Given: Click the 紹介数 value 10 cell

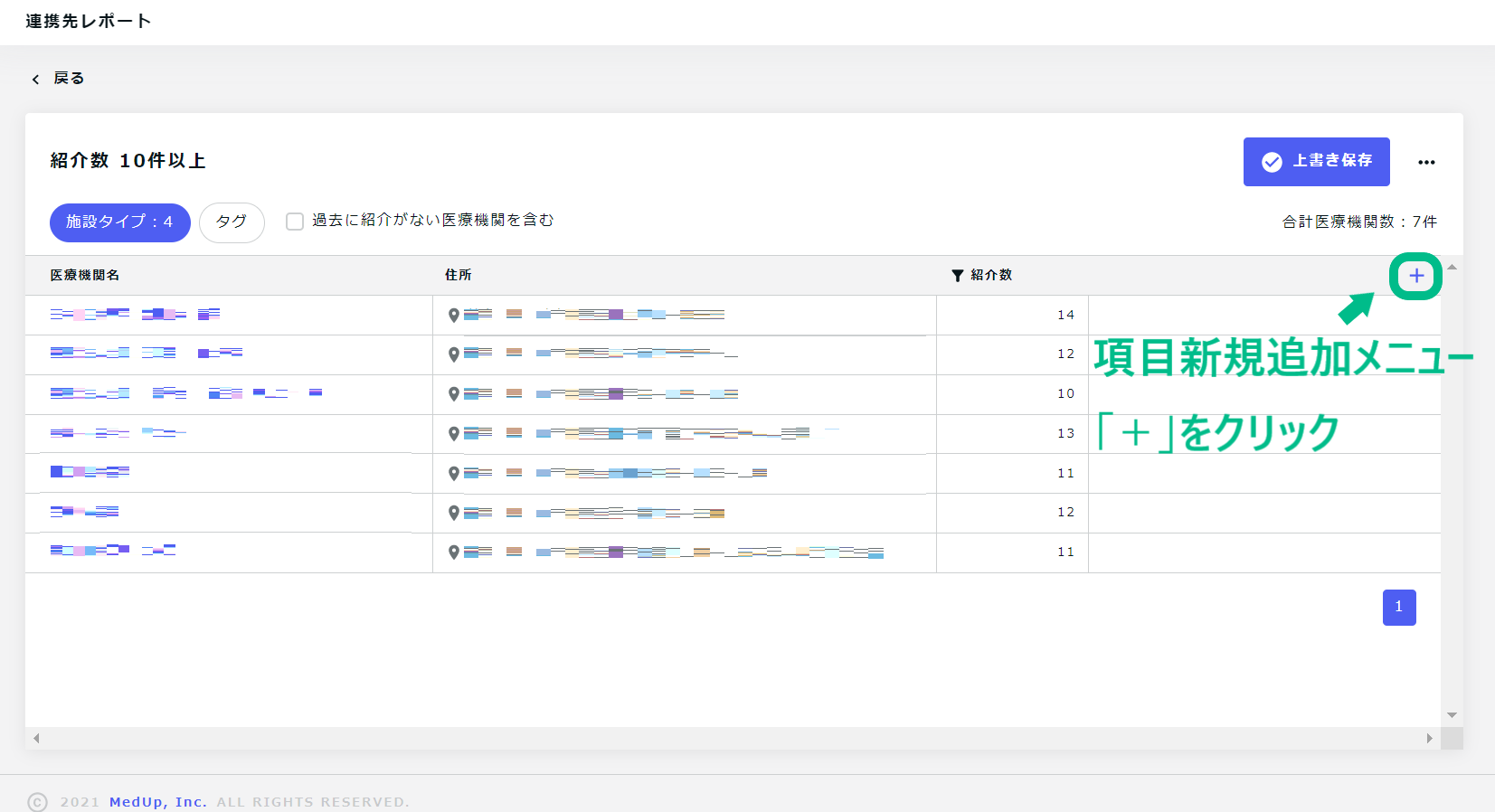Looking at the screenshot, I should pos(1012,393).
